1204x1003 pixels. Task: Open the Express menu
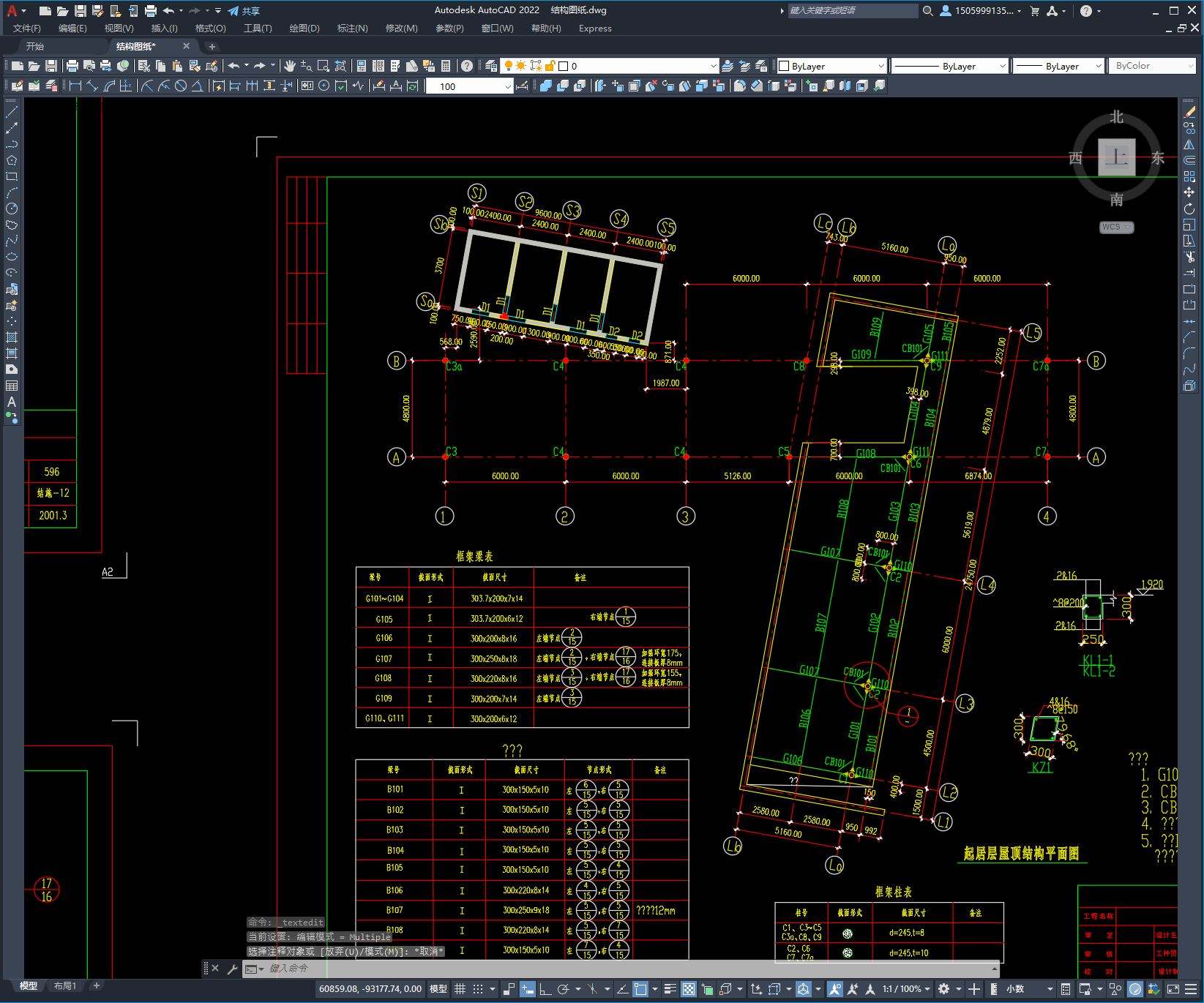pyautogui.click(x=595, y=29)
